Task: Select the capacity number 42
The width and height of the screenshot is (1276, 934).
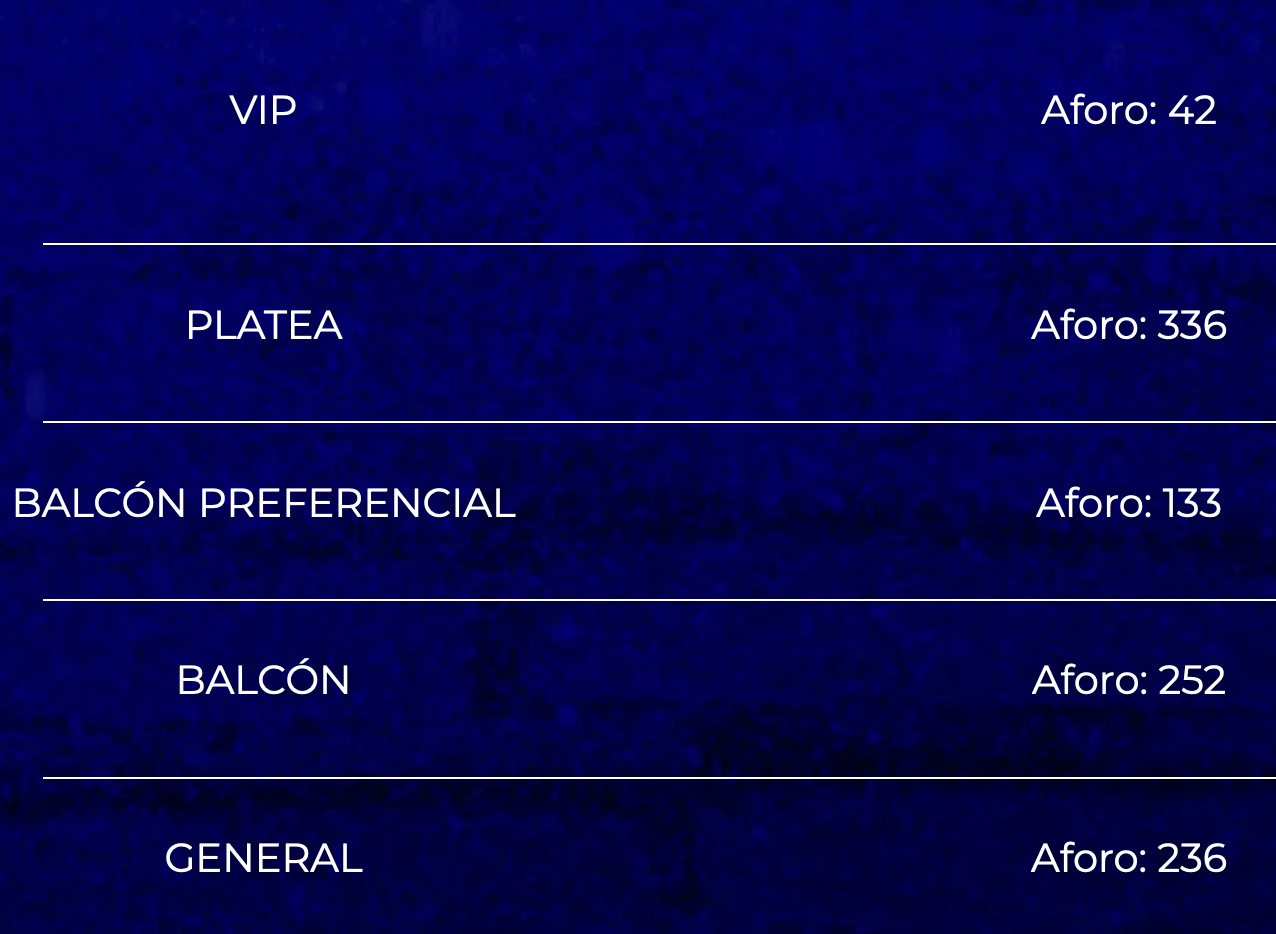Action: click(1192, 110)
